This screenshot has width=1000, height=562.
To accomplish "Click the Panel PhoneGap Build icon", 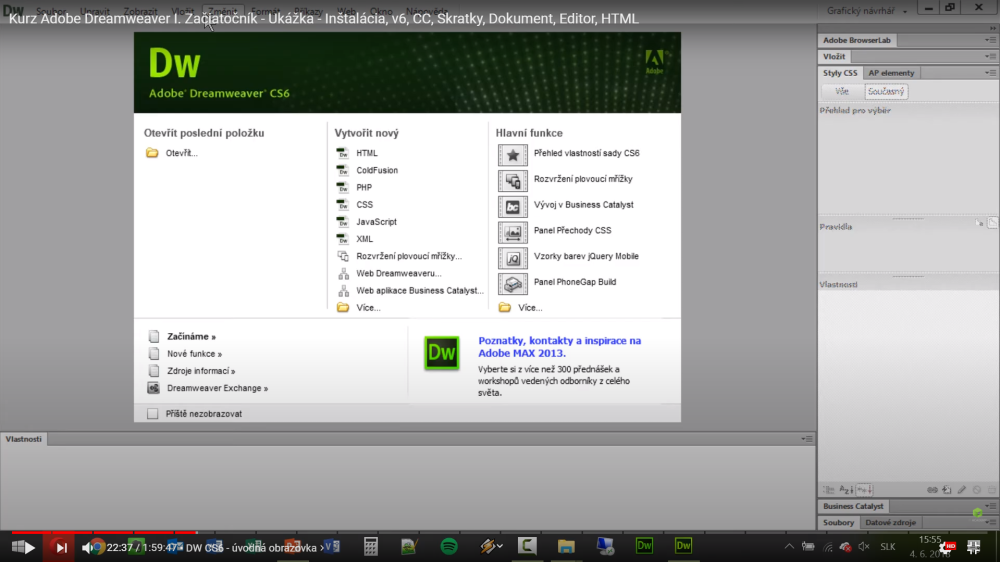I will (x=513, y=283).
